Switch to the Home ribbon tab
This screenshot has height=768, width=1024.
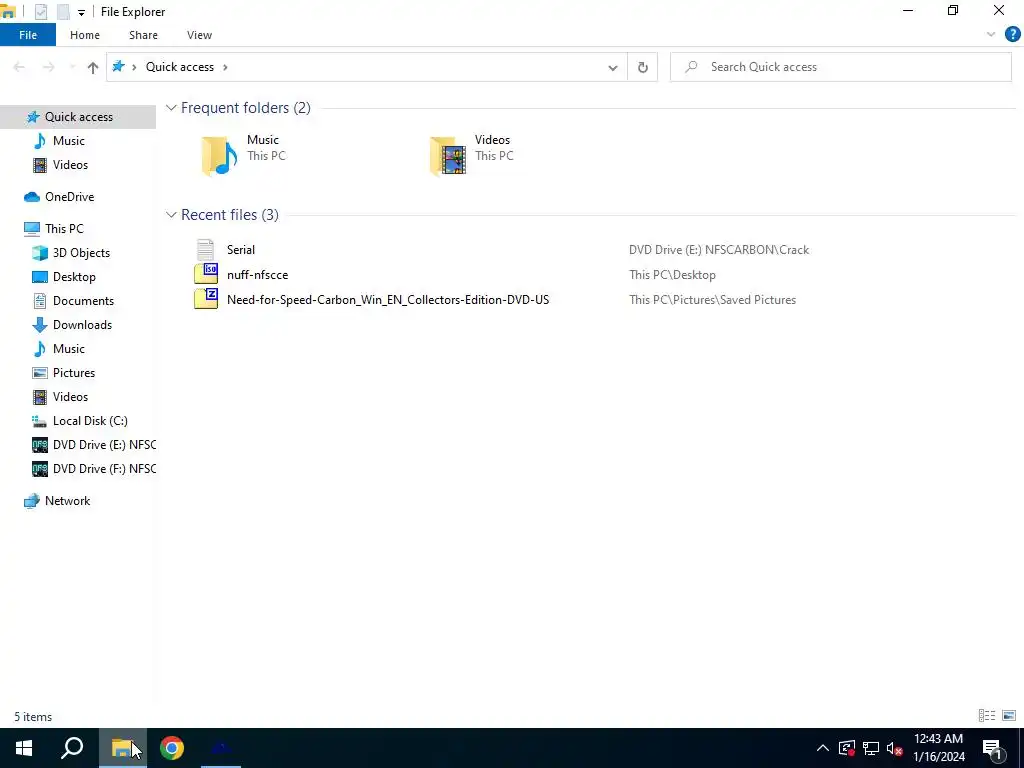85,35
